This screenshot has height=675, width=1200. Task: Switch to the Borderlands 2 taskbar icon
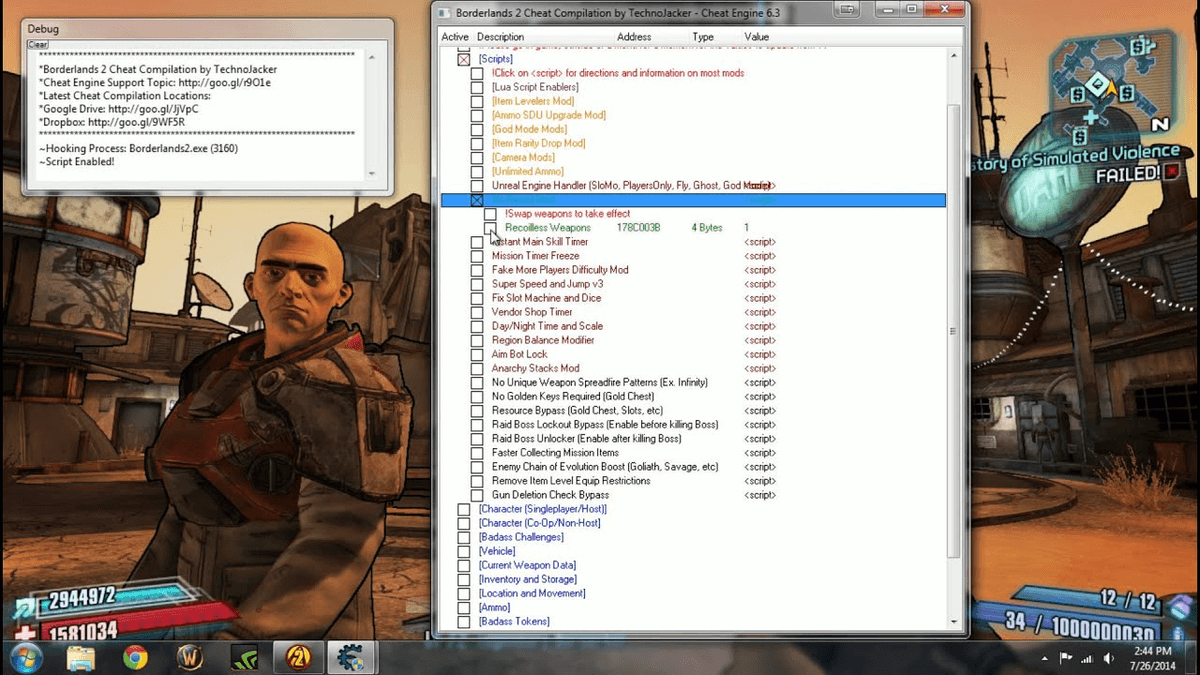pyautogui.click(x=297, y=657)
